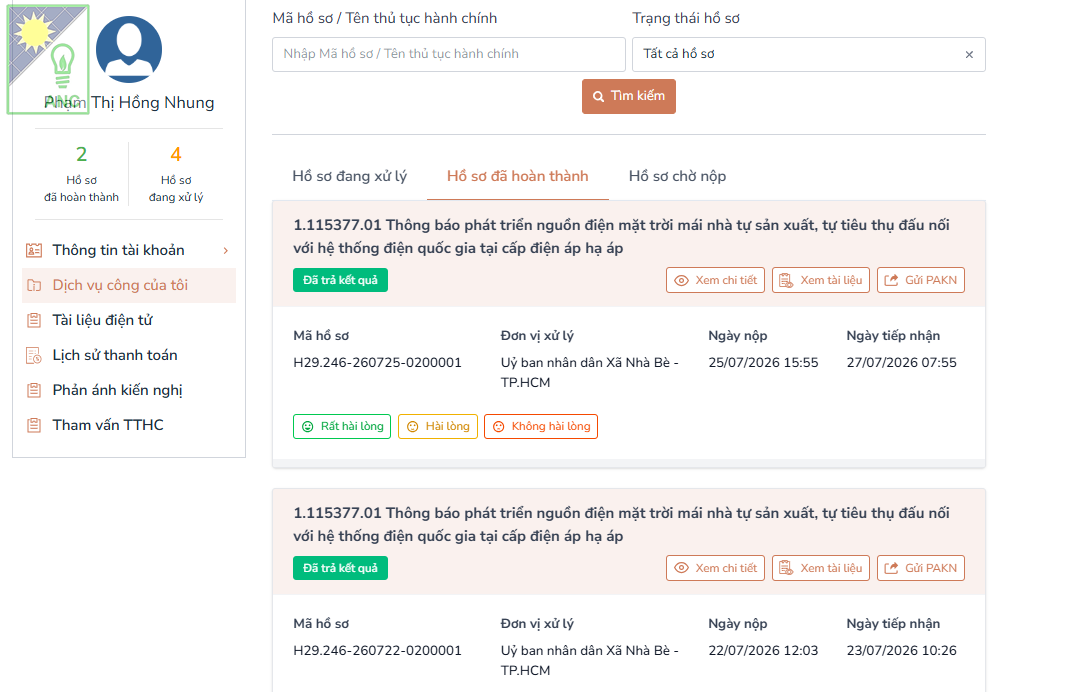The width and height of the screenshot is (1074, 692).
Task: Switch to Hồ sơ đang xử lý tab
Action: (349, 176)
